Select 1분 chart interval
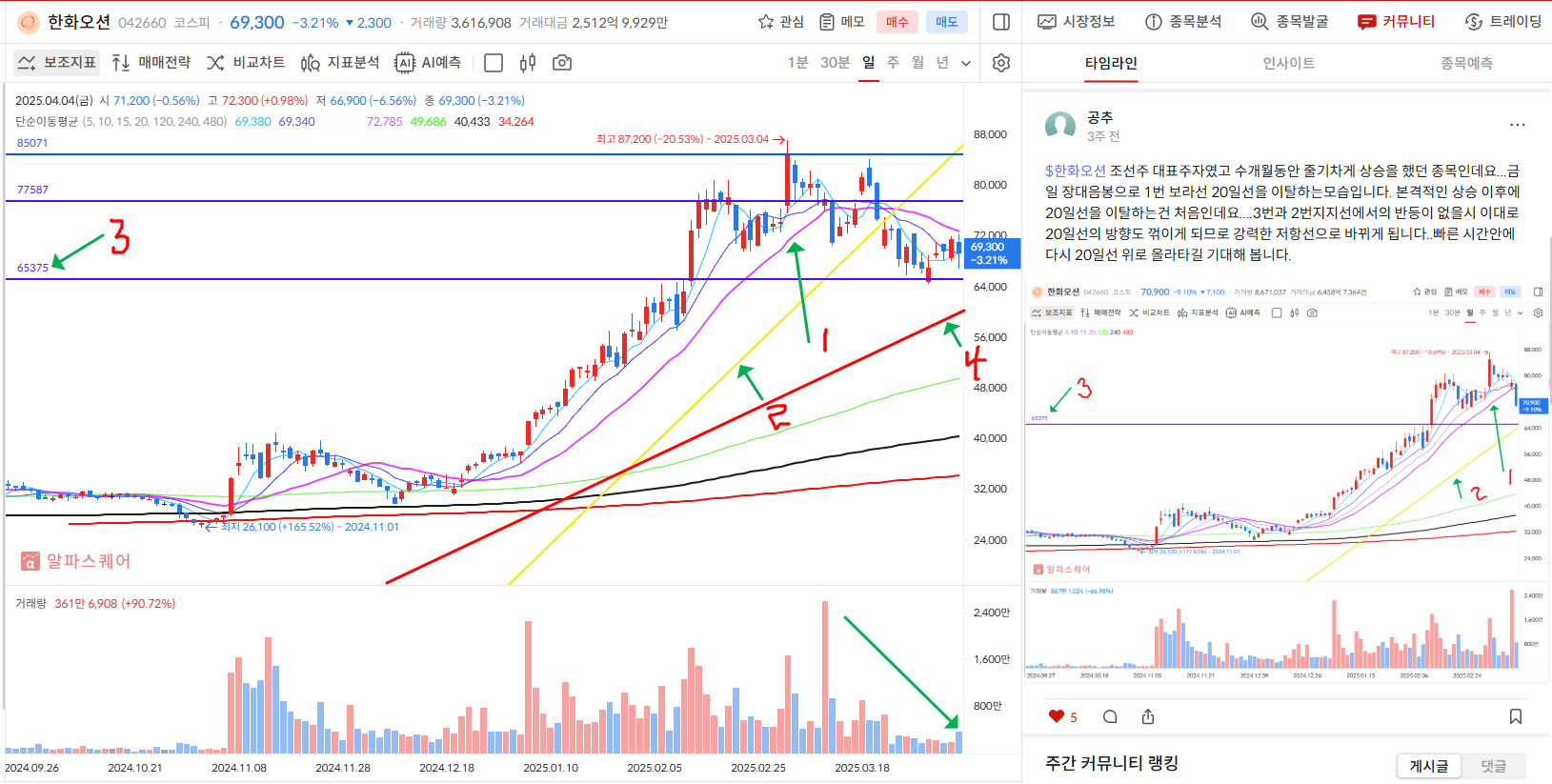The height and width of the screenshot is (784, 1552). pos(797,63)
